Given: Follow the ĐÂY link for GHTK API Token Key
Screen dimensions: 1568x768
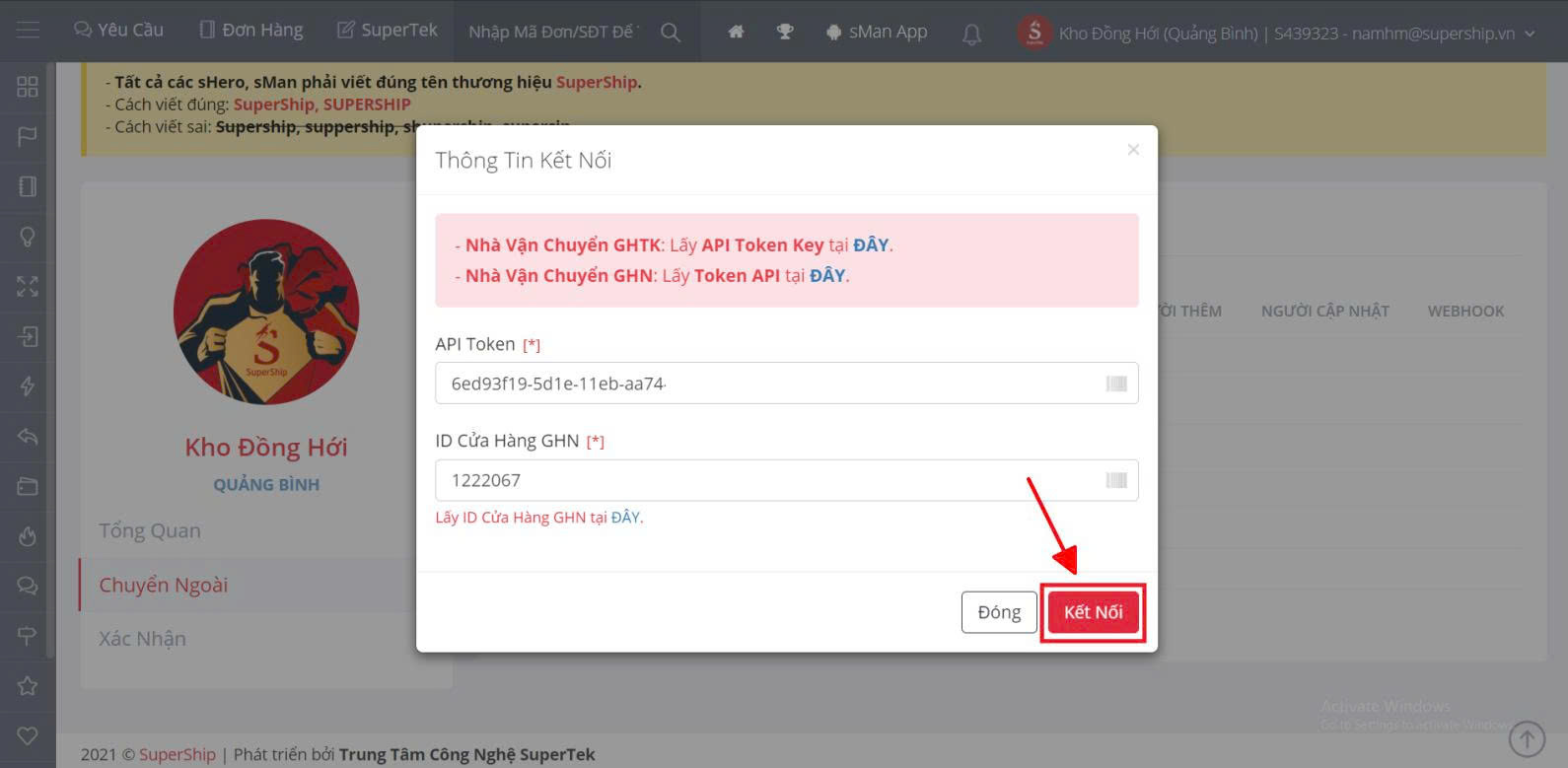Looking at the screenshot, I should coord(871,244).
